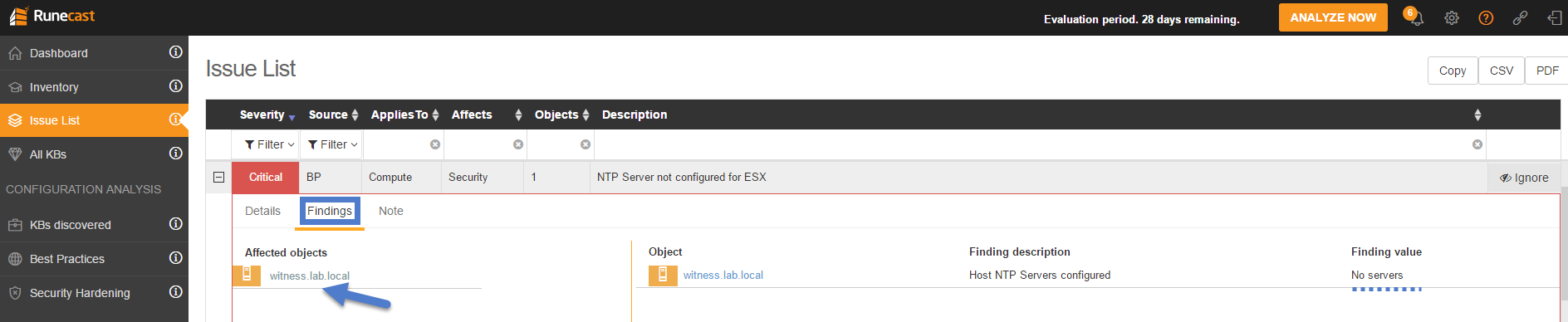Click the link chain icon in header
Screen dimensions: 1568x322
[1520, 17]
